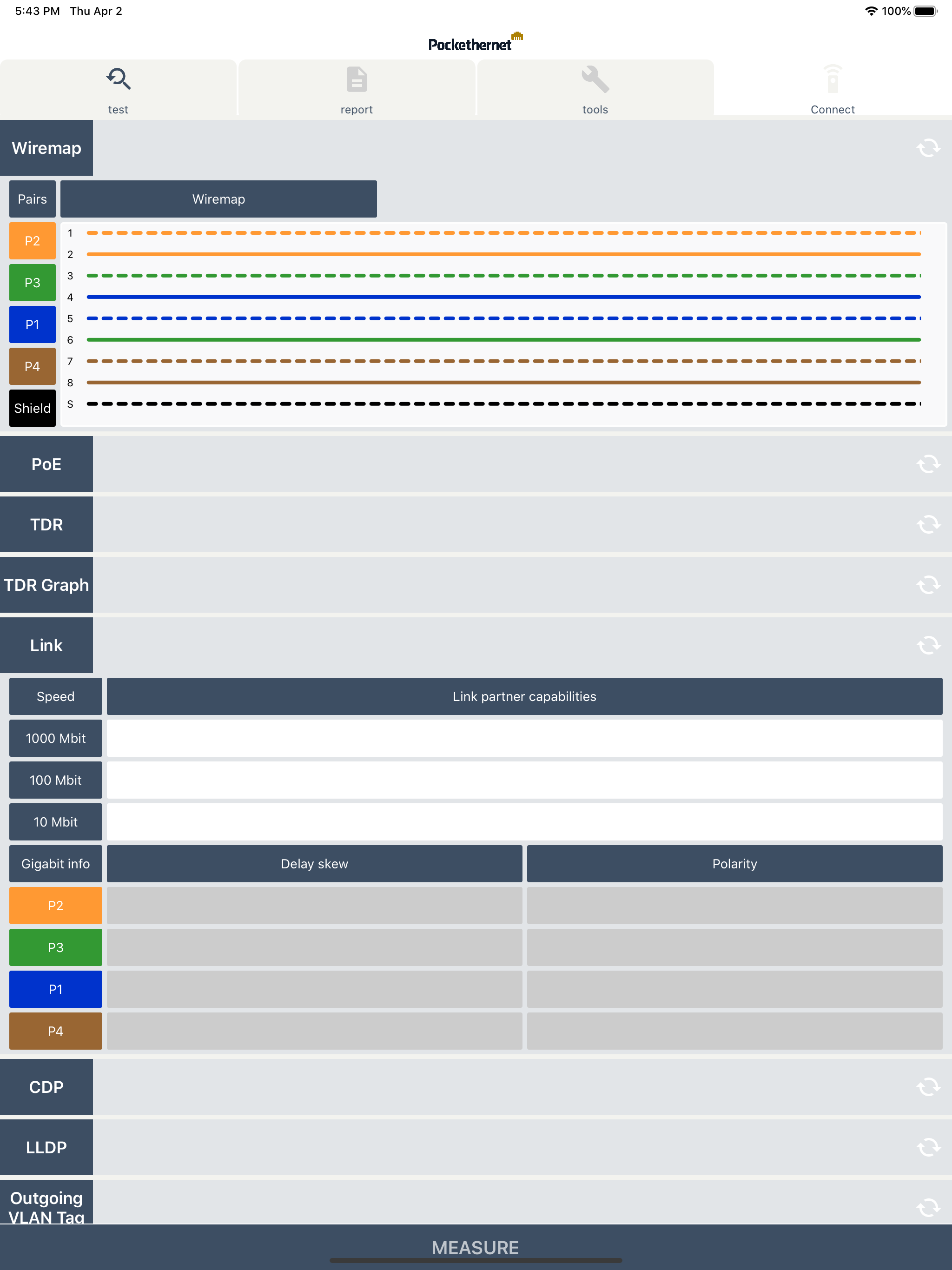Tap the Gigabit info label
The image size is (952, 1270).
tap(56, 864)
